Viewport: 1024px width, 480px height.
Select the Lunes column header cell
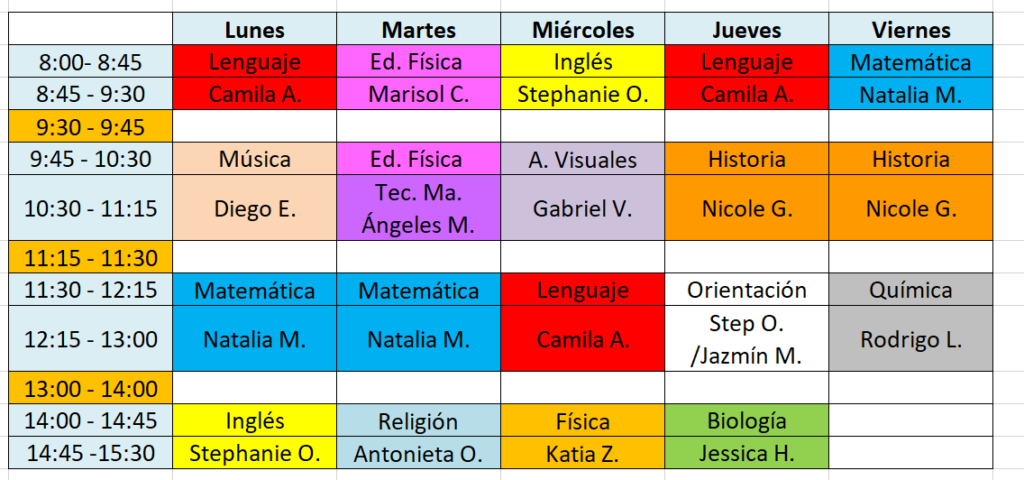254,30
